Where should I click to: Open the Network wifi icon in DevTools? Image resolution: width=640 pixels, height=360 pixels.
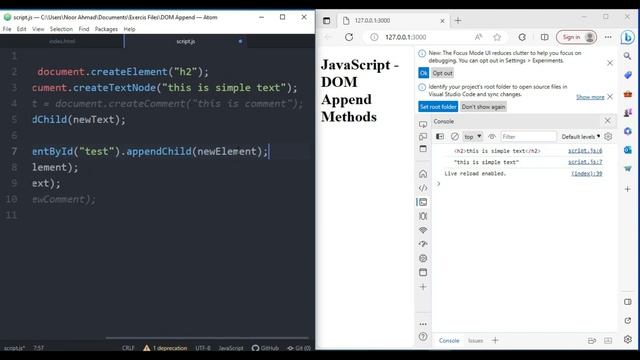423,230
